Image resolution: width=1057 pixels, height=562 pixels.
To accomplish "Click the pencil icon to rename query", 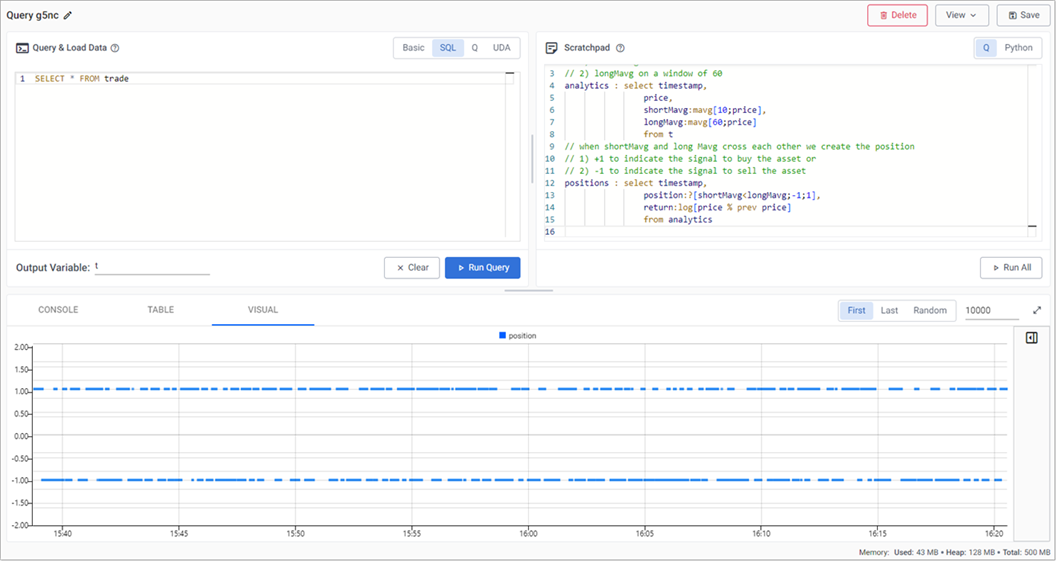I will (x=68, y=16).
